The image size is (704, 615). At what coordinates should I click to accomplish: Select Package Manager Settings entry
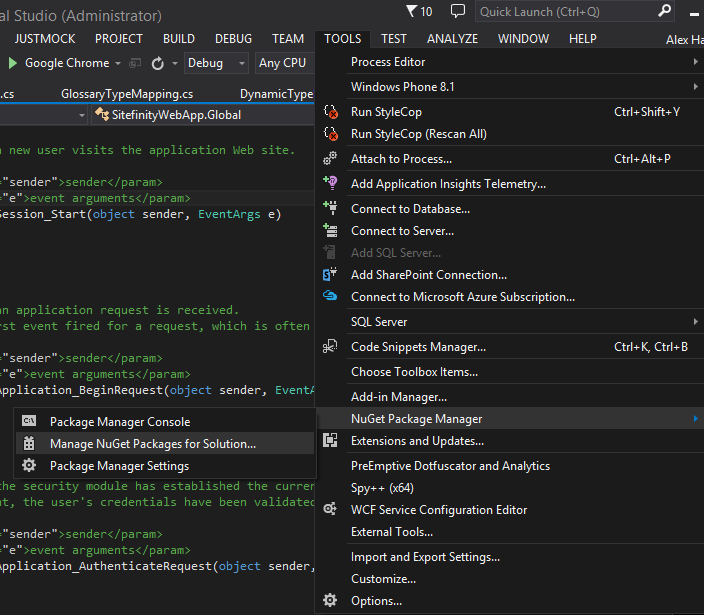coord(165,466)
